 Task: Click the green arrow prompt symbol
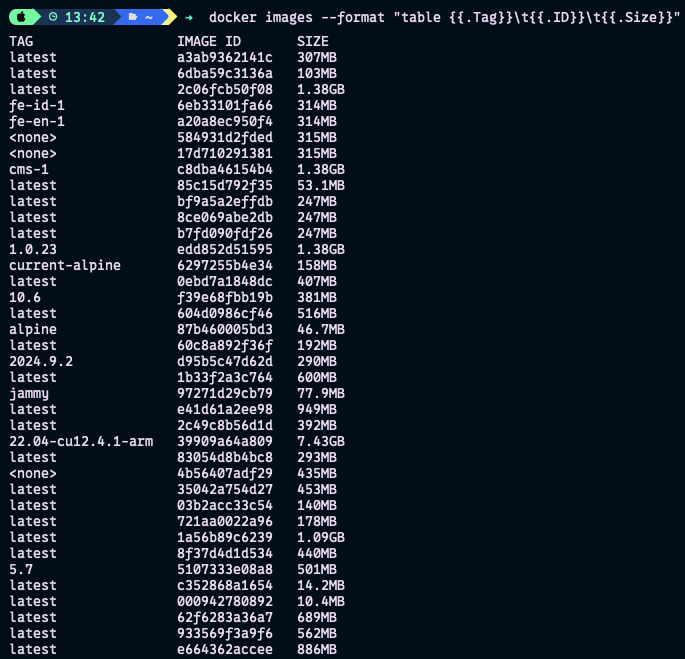click(189, 17)
